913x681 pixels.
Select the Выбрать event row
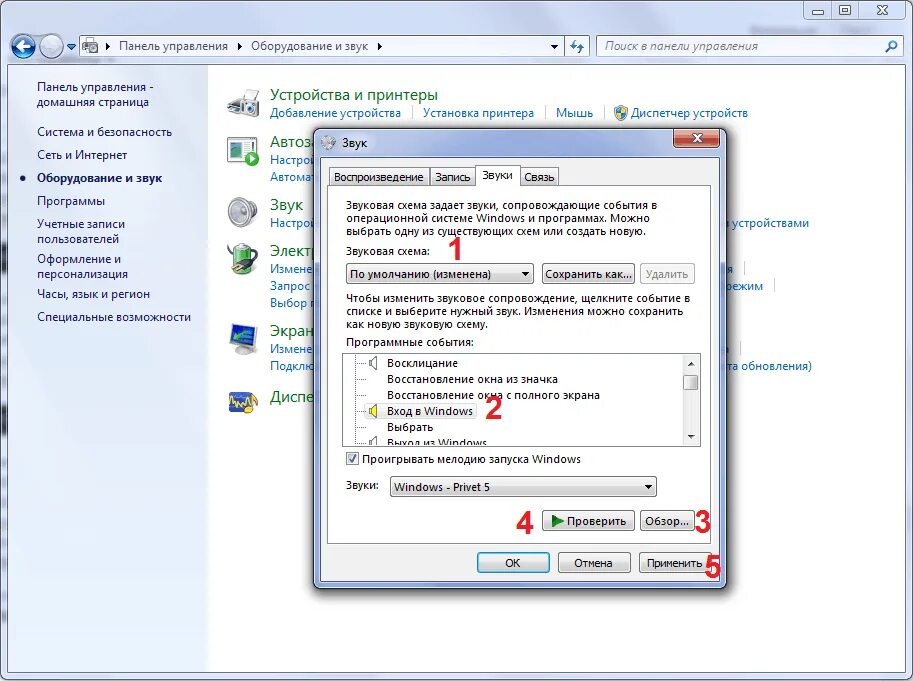coord(410,427)
